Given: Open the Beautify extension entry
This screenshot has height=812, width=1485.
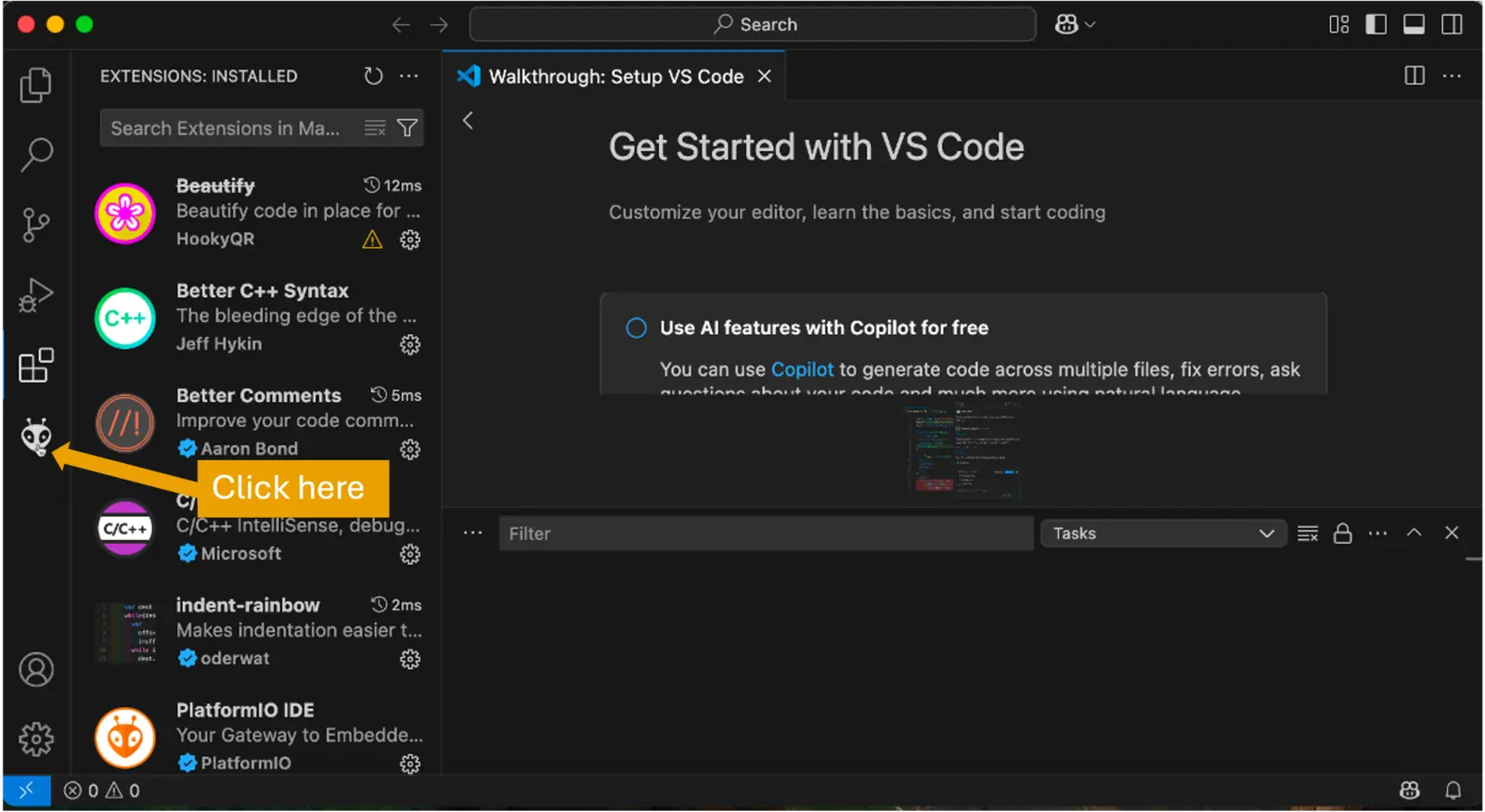Looking at the screenshot, I should (258, 213).
